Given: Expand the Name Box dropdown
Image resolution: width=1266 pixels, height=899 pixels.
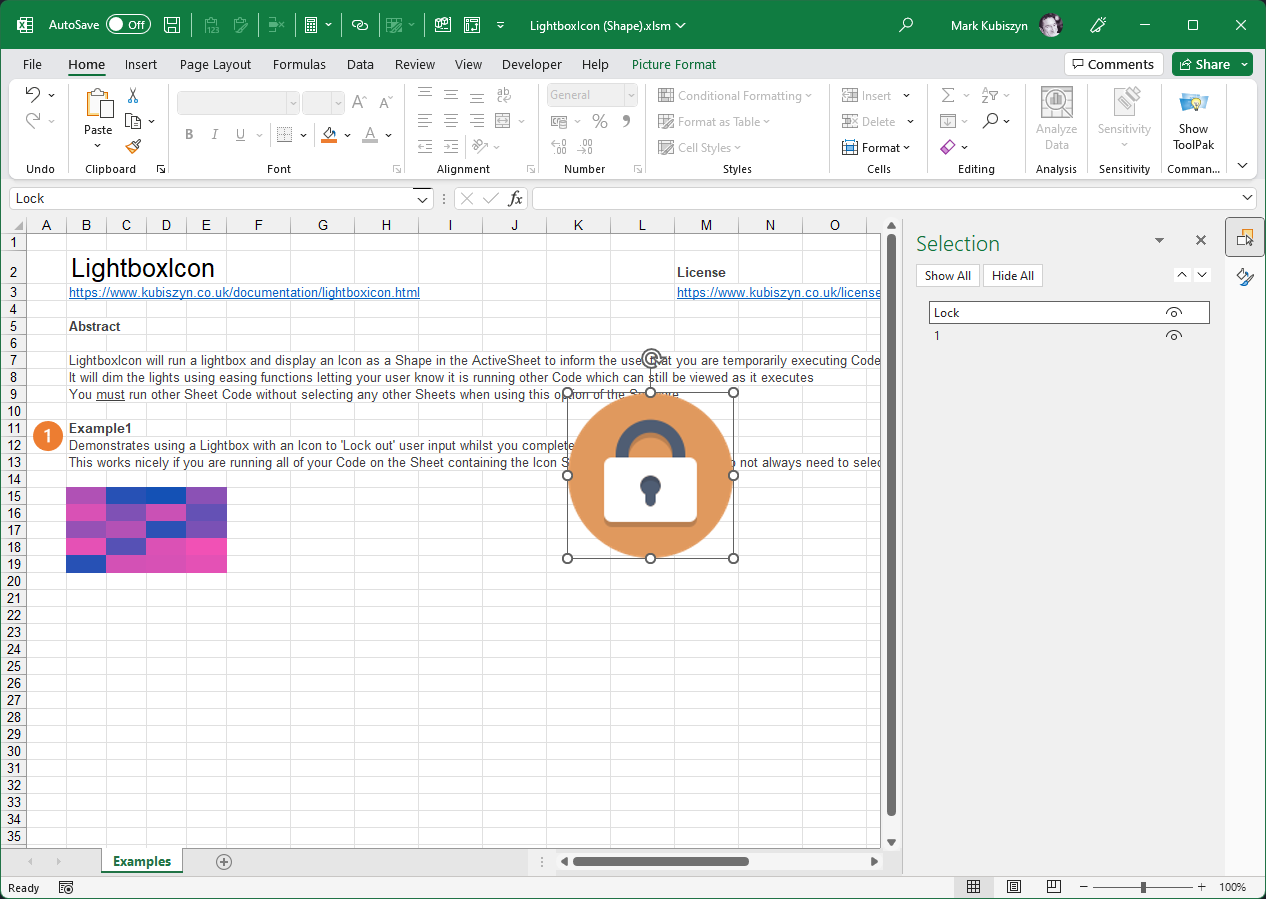Looking at the screenshot, I should pos(422,198).
